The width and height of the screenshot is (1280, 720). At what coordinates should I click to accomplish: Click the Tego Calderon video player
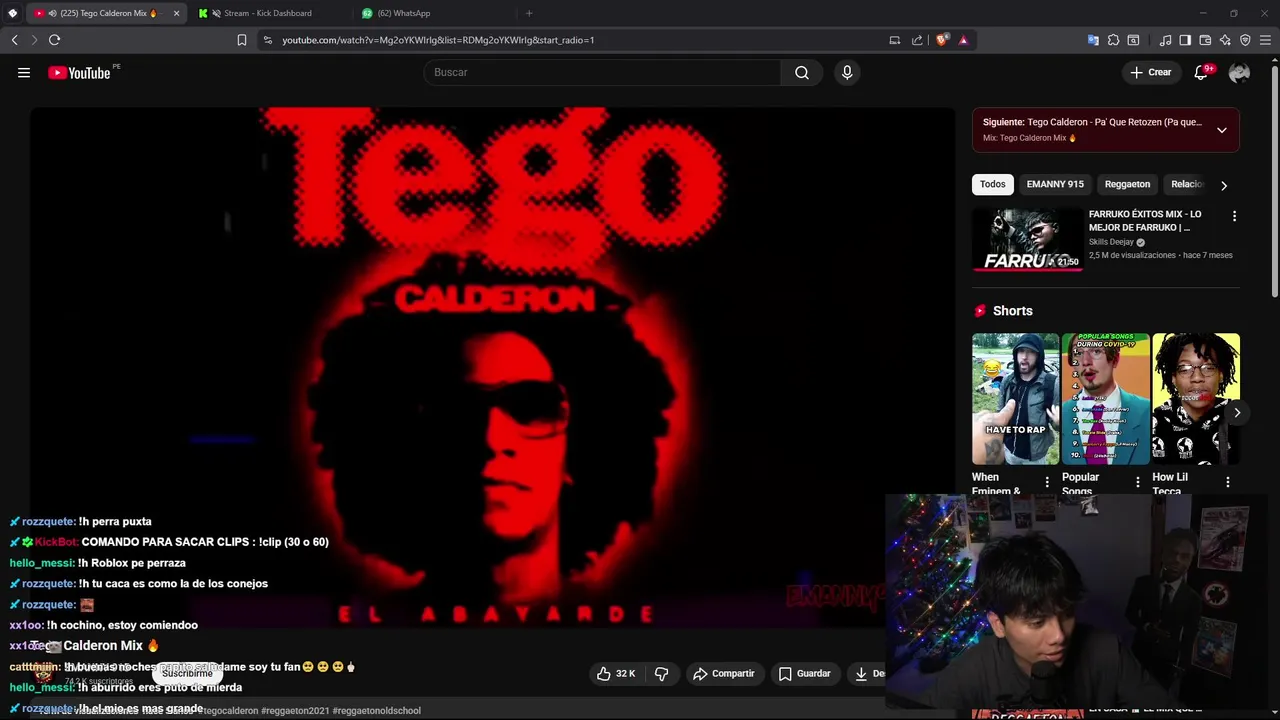point(492,368)
